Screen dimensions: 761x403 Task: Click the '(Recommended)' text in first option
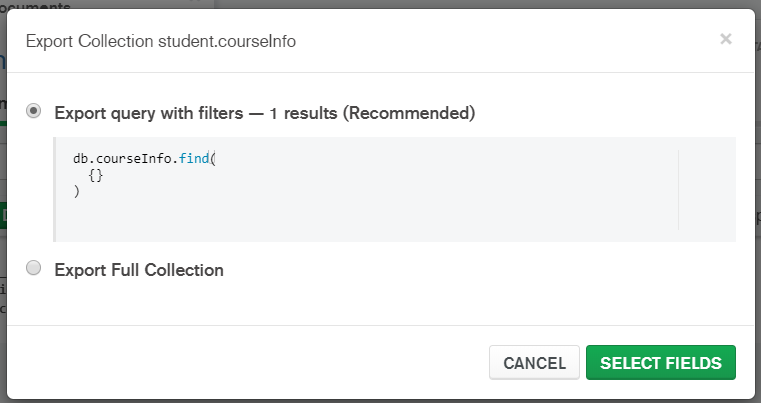point(409,113)
